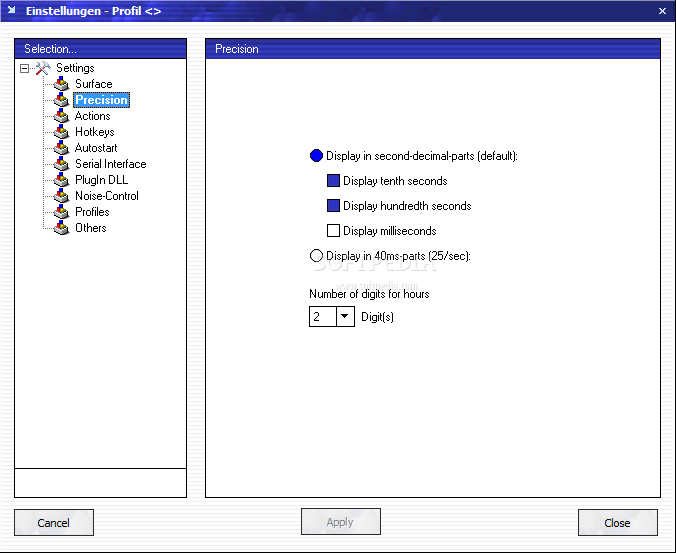
Task: Click the icon beside Autostart
Action: pos(62,147)
